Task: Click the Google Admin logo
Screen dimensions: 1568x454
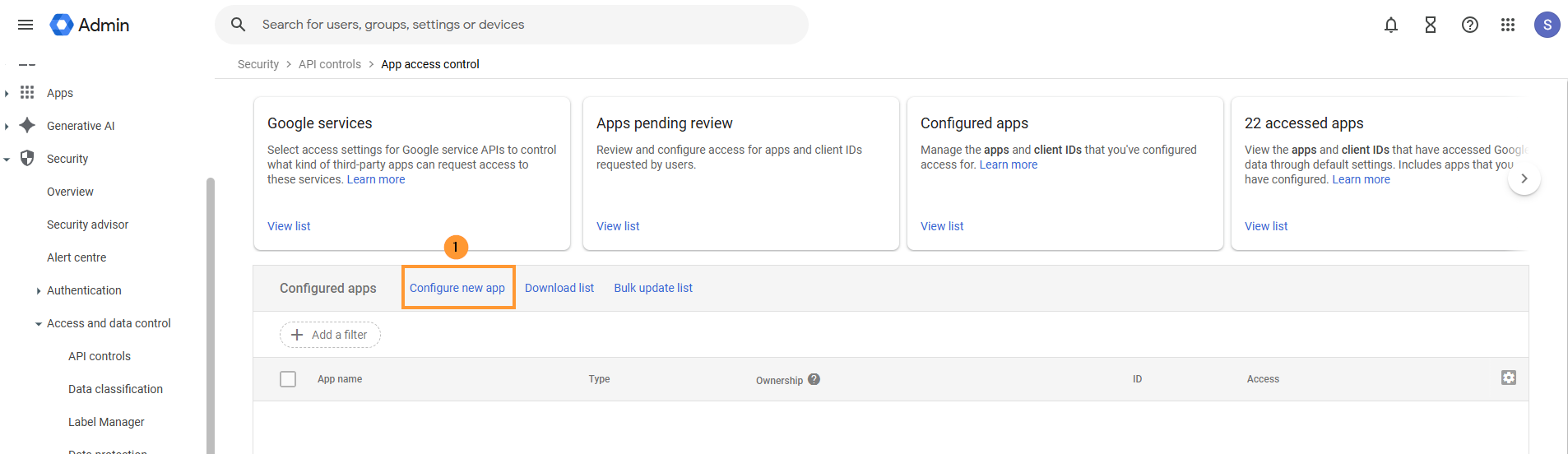Action: tap(90, 25)
